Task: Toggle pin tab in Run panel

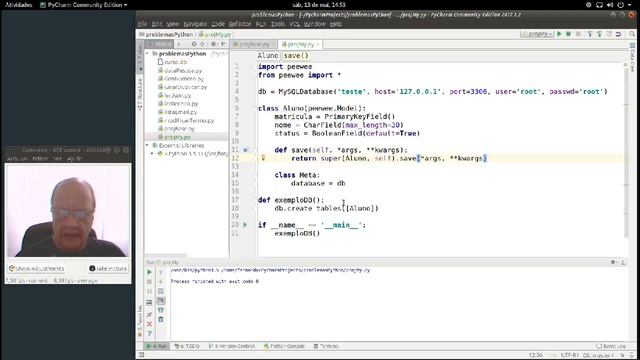Action: (x=149, y=315)
